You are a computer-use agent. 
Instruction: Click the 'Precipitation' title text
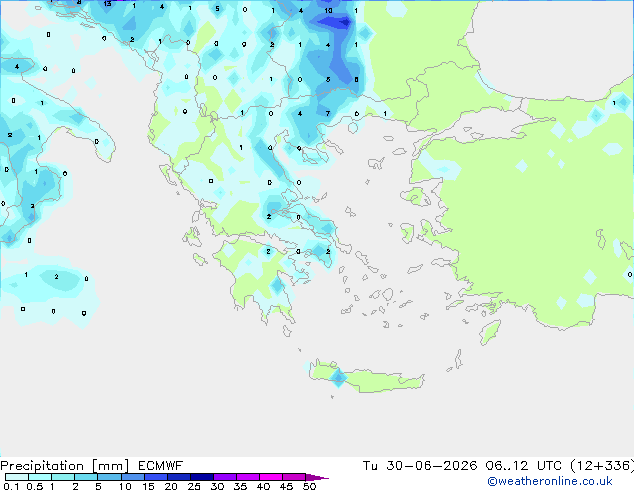coord(42,466)
